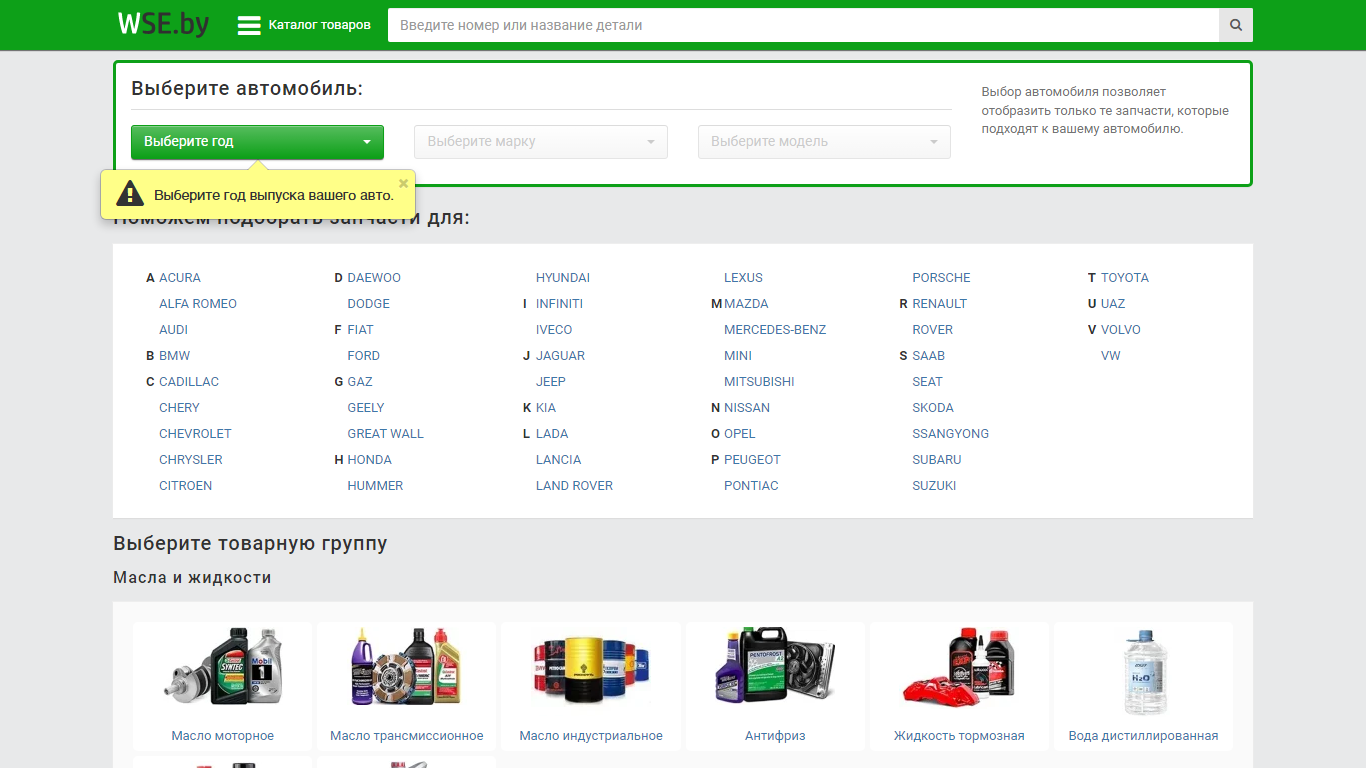Open the Масло моторное product image

[222, 667]
